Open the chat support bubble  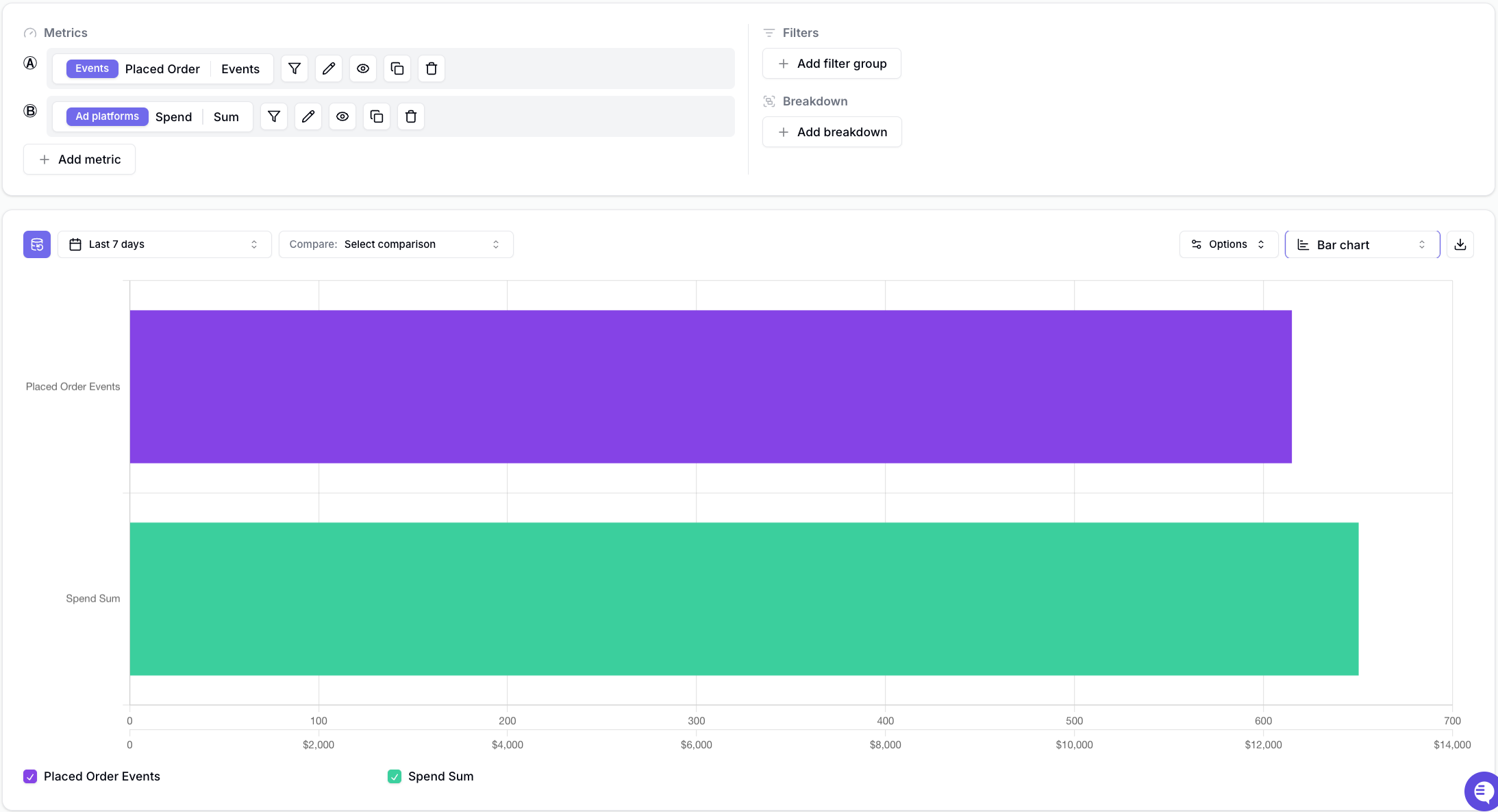(x=1482, y=792)
